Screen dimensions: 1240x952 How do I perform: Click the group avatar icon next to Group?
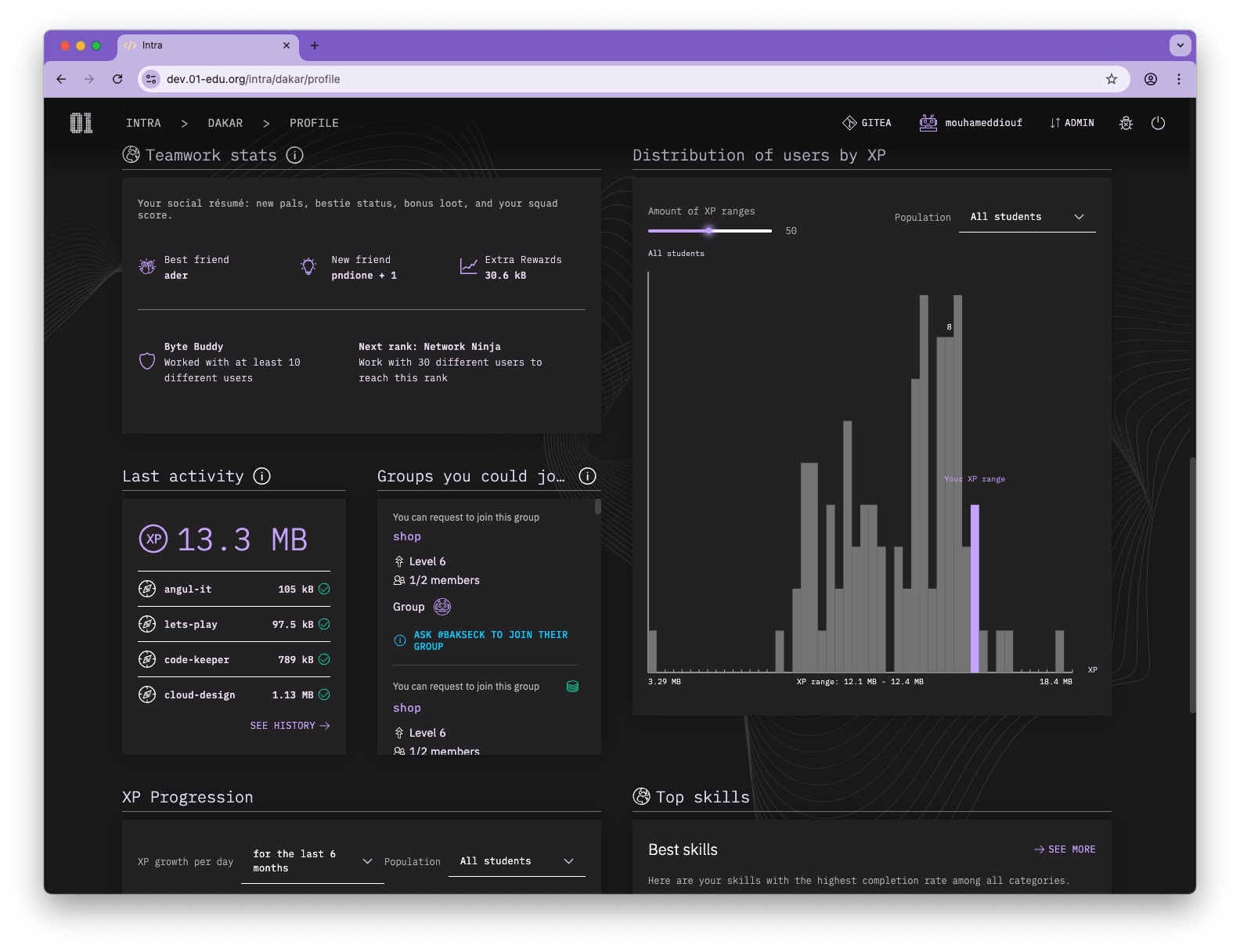(x=442, y=607)
